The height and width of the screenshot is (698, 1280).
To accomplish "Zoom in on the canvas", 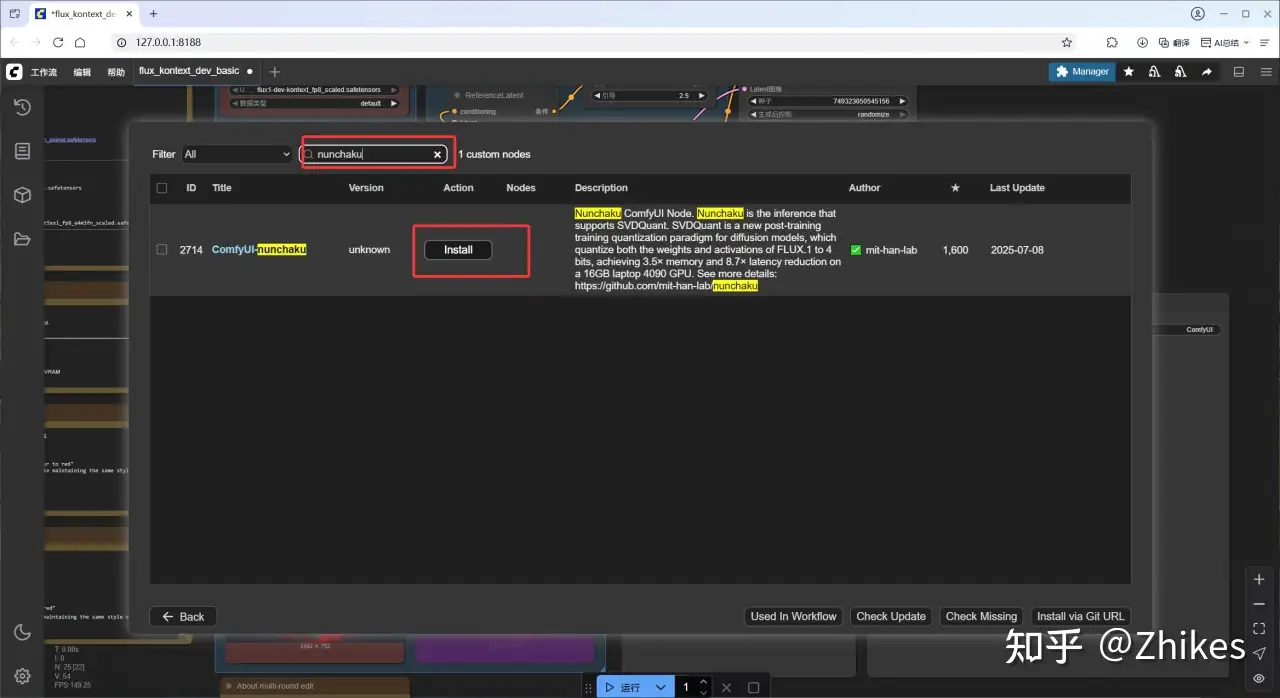I will [1259, 580].
